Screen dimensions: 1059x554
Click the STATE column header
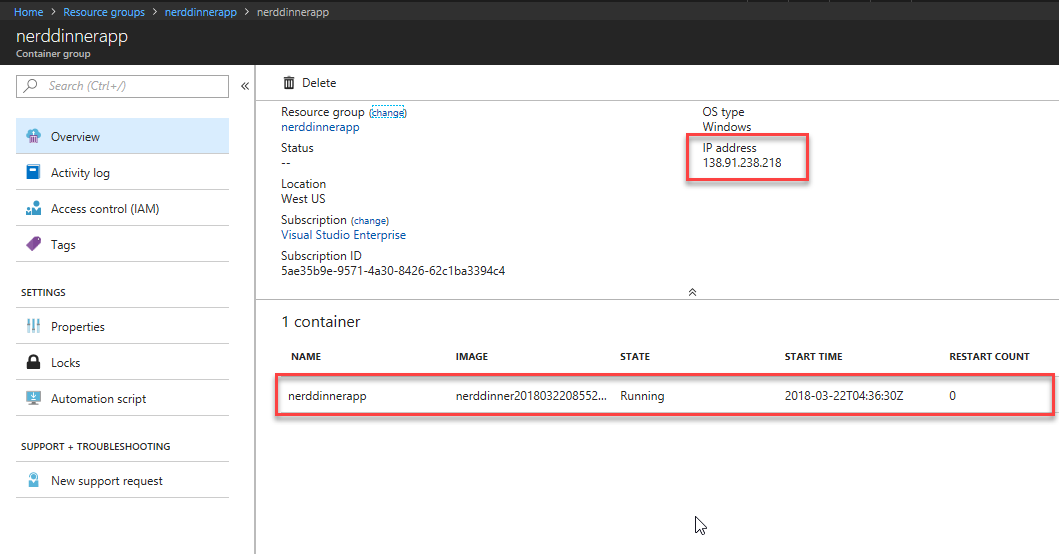pos(635,356)
